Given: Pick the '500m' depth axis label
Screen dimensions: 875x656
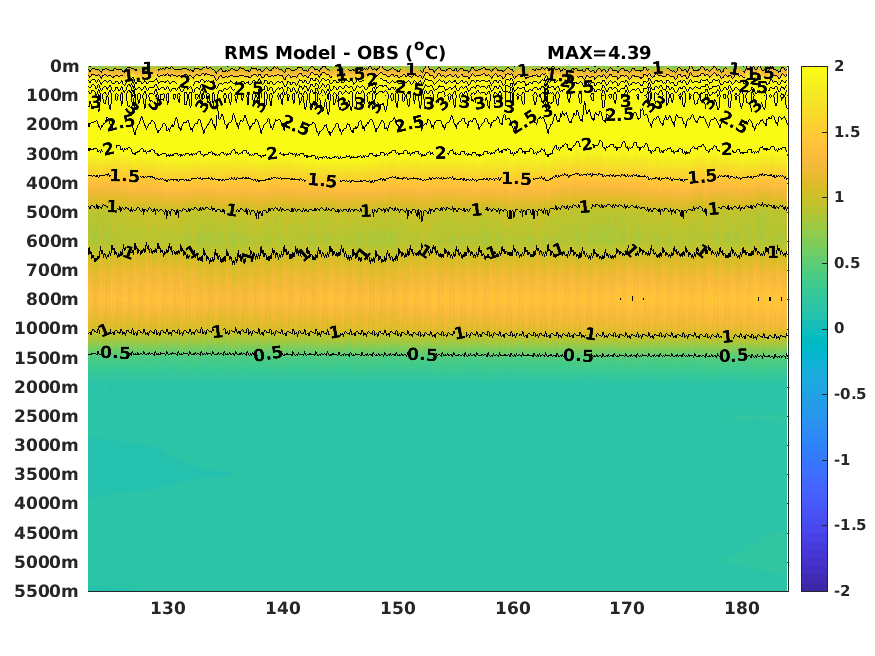Looking at the screenshot, I should [52, 213].
